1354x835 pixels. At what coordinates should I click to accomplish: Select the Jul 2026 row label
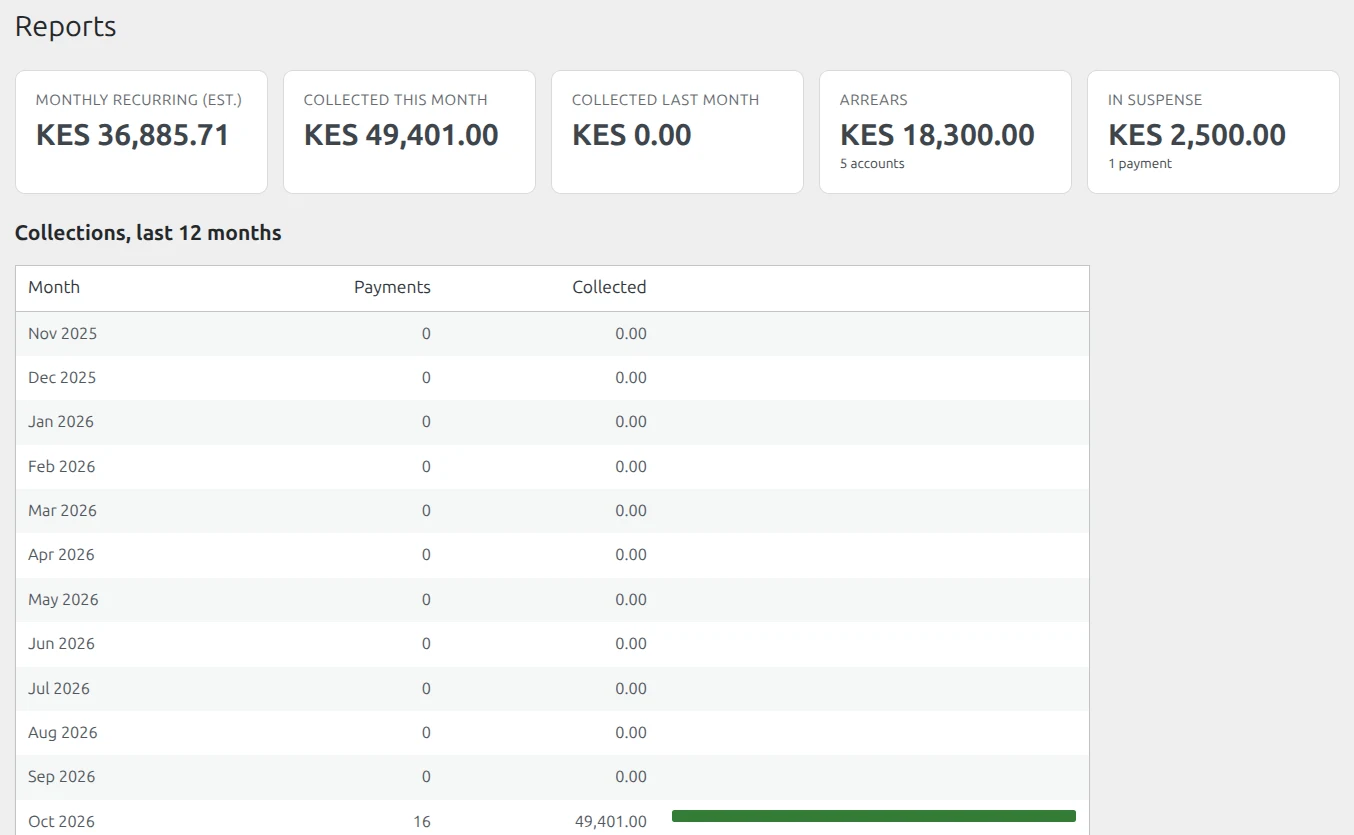[x=59, y=689]
